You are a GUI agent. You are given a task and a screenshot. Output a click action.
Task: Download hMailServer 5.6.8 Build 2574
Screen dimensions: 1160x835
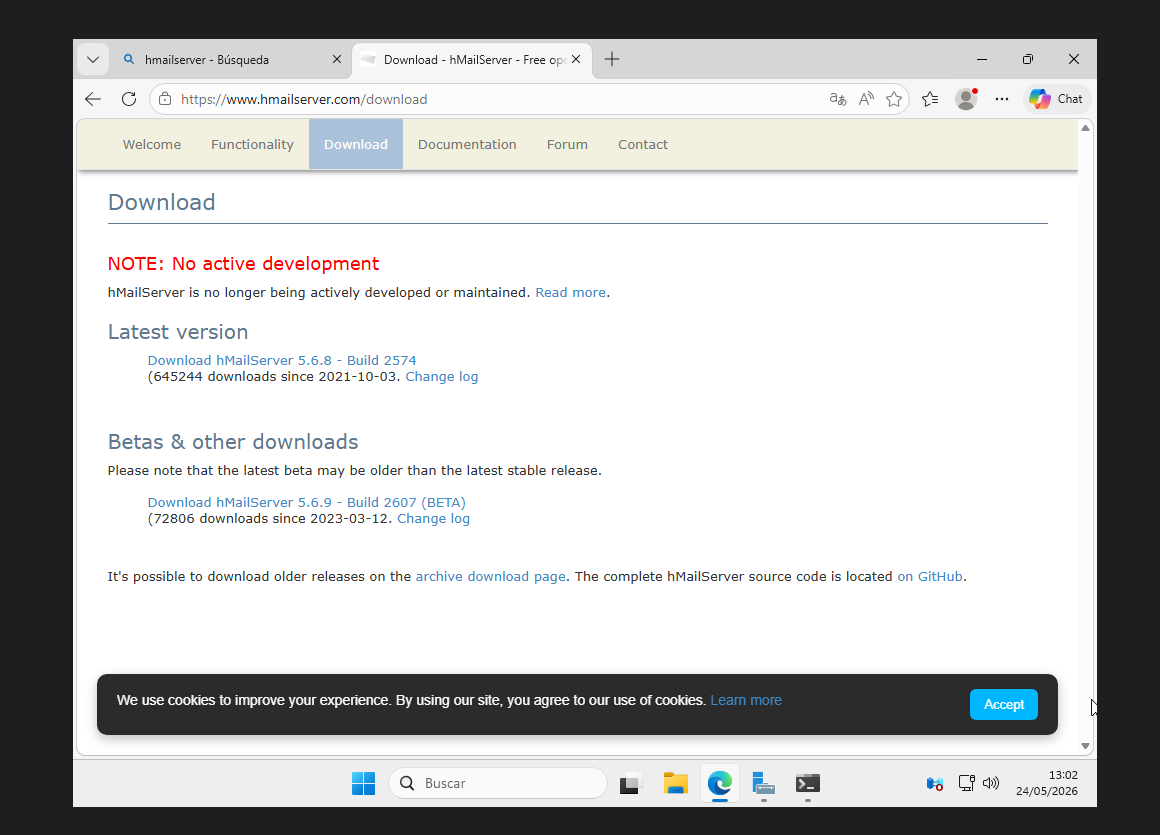click(282, 360)
